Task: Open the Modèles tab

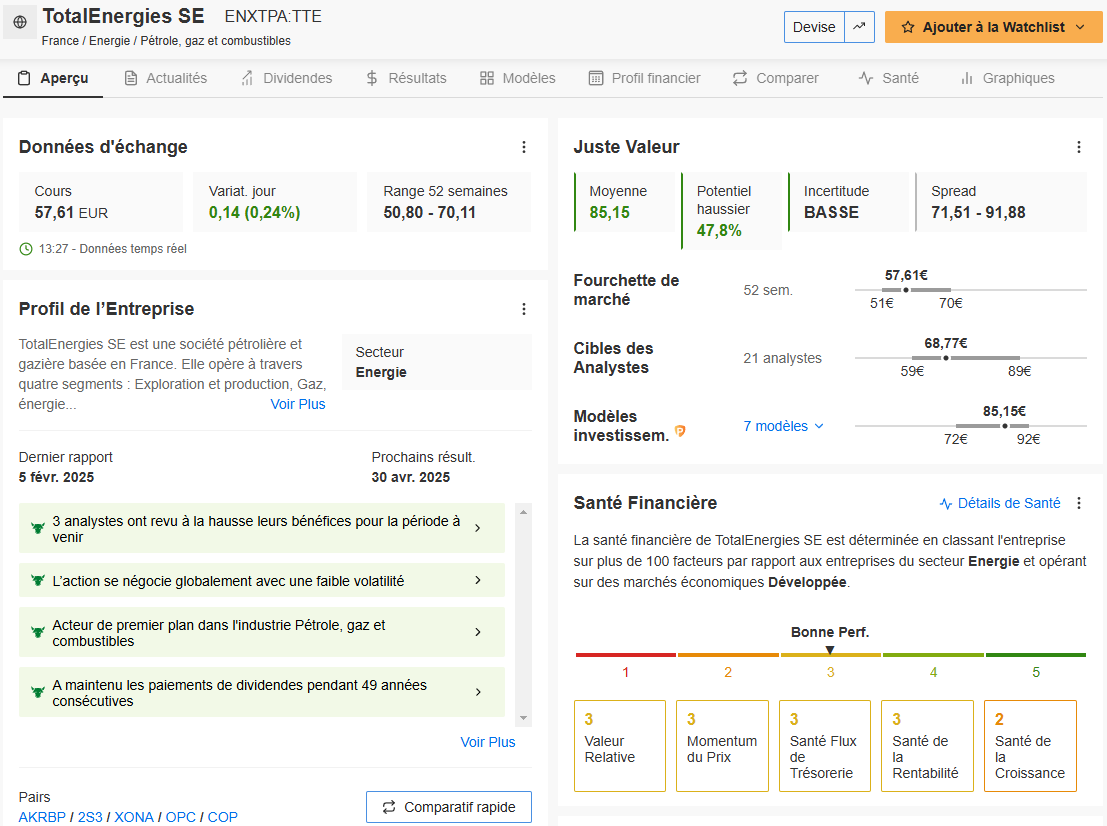Action: [517, 78]
